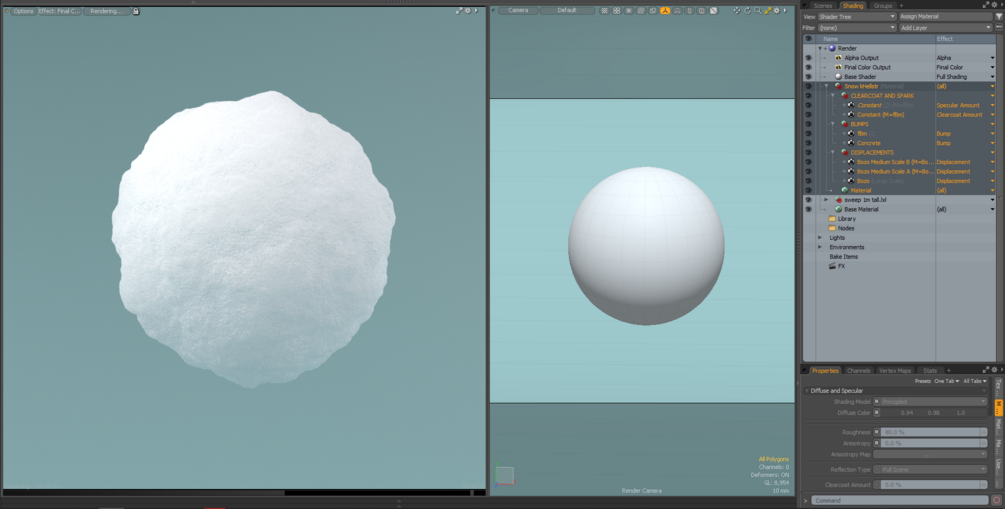The width and height of the screenshot is (1005, 509).
Task: Open the Add Layer dropdown
Action: [945, 28]
